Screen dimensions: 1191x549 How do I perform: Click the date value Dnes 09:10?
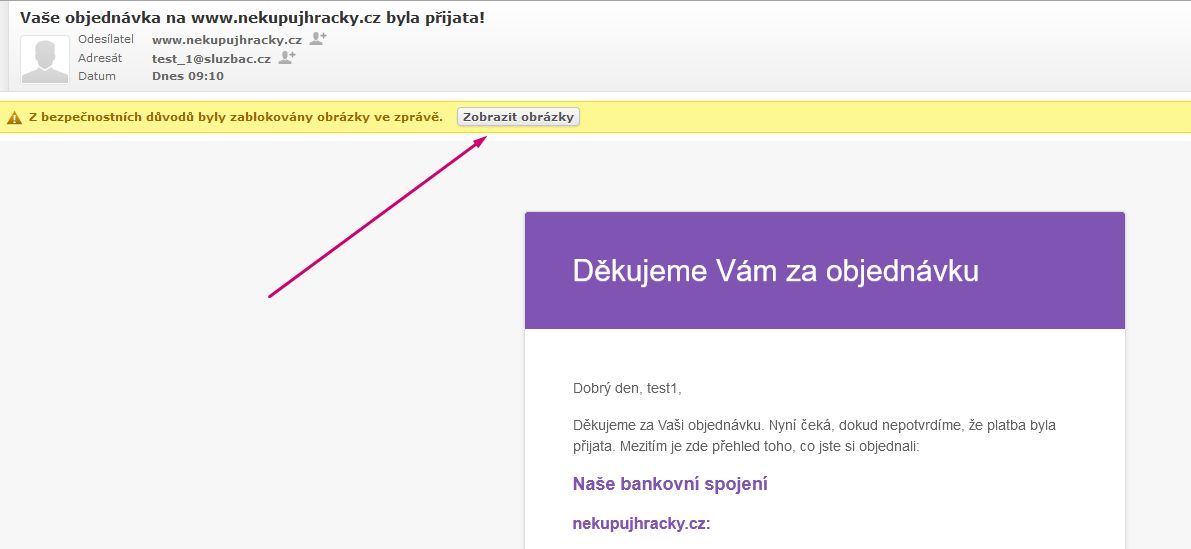[x=187, y=76]
